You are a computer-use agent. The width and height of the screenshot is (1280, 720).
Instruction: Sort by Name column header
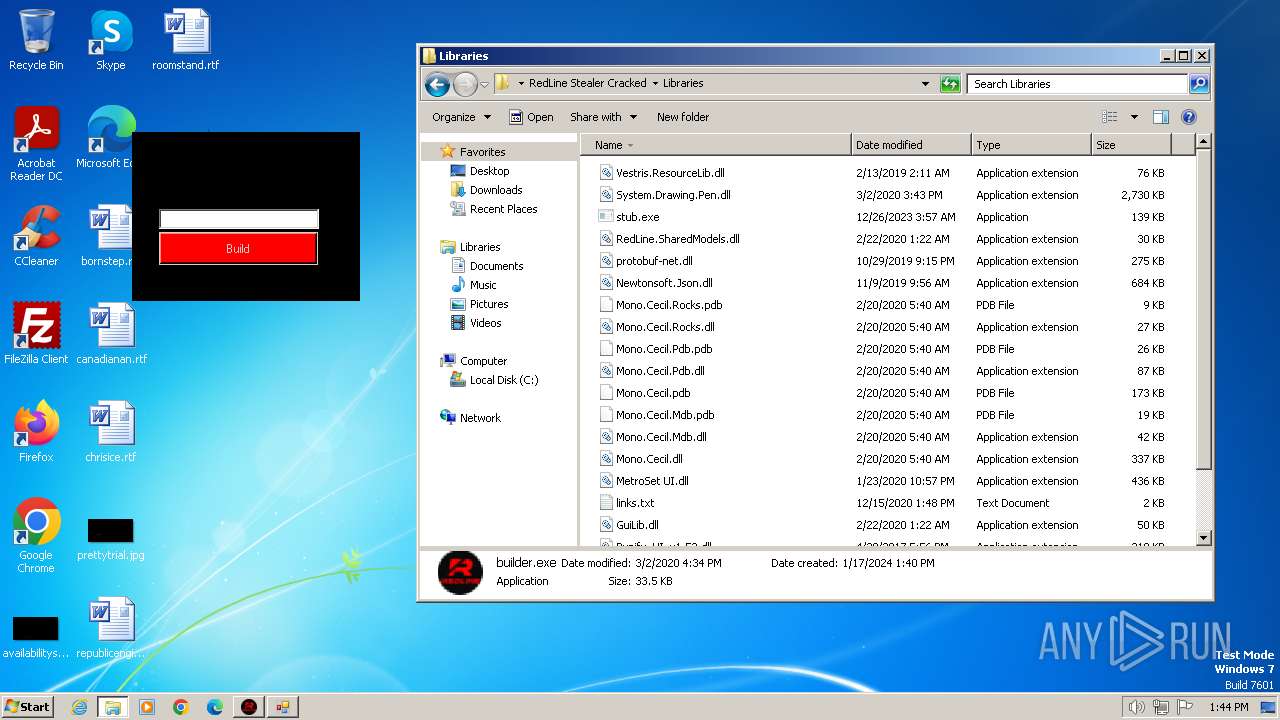(715, 145)
